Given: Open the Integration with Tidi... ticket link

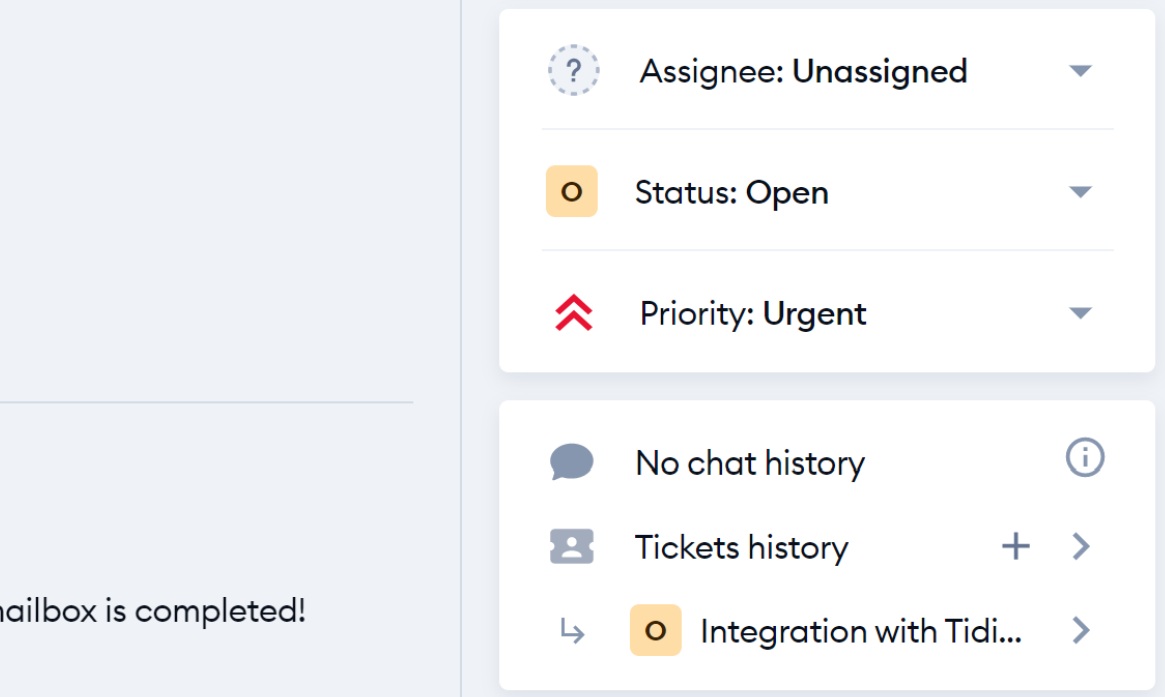Looking at the screenshot, I should [x=860, y=631].
